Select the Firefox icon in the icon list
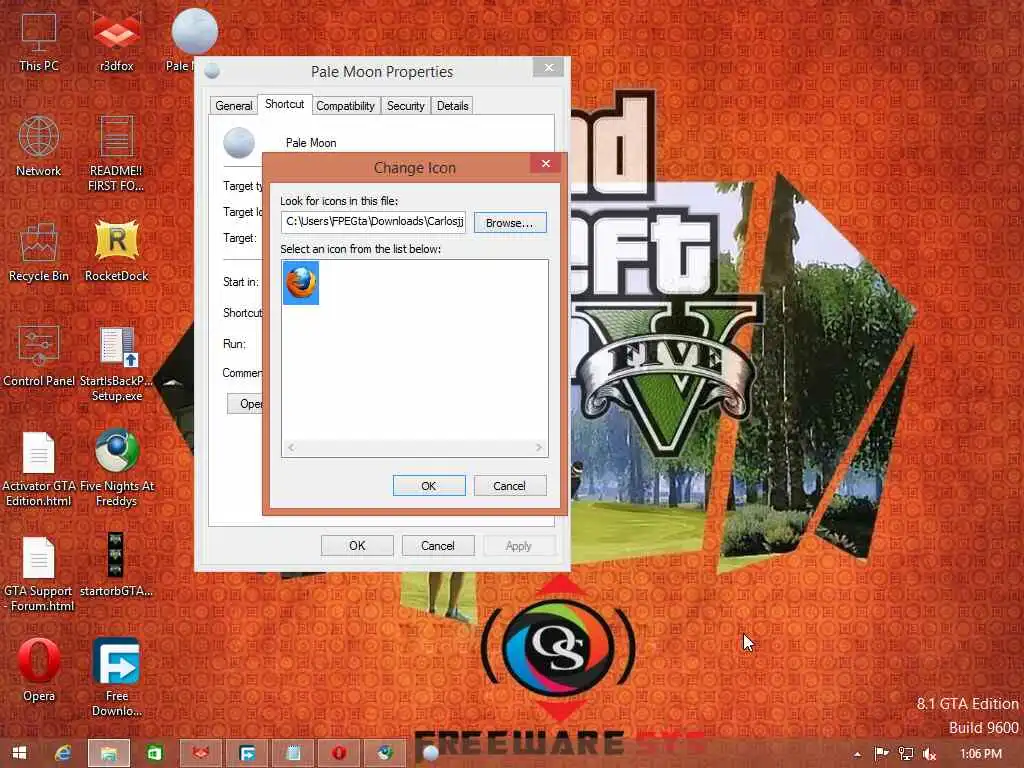Image resolution: width=1024 pixels, height=768 pixels. 300,283
